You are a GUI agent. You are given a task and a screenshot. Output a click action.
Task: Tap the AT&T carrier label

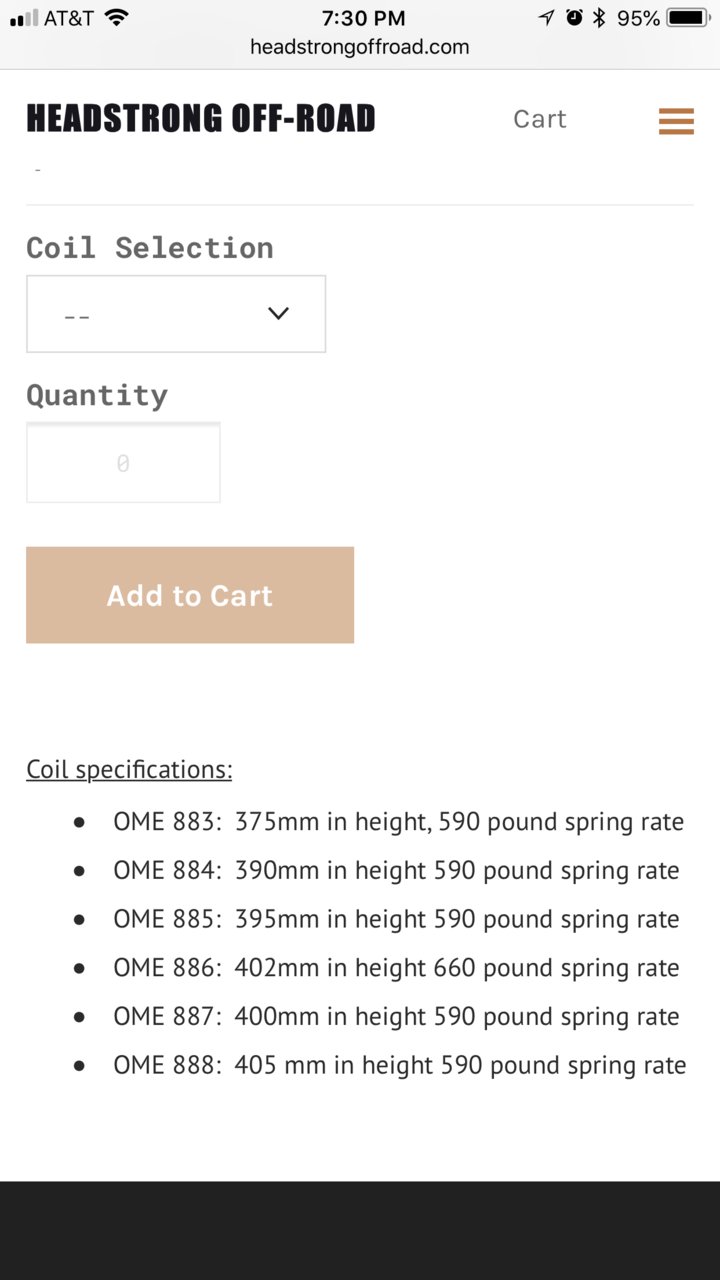tap(69, 18)
